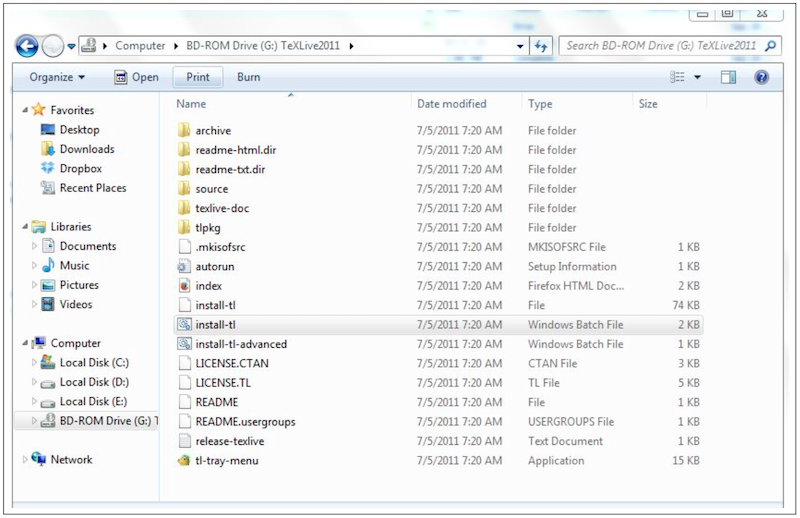Click the Print command
Screen dimensions: 800x518
point(198,77)
